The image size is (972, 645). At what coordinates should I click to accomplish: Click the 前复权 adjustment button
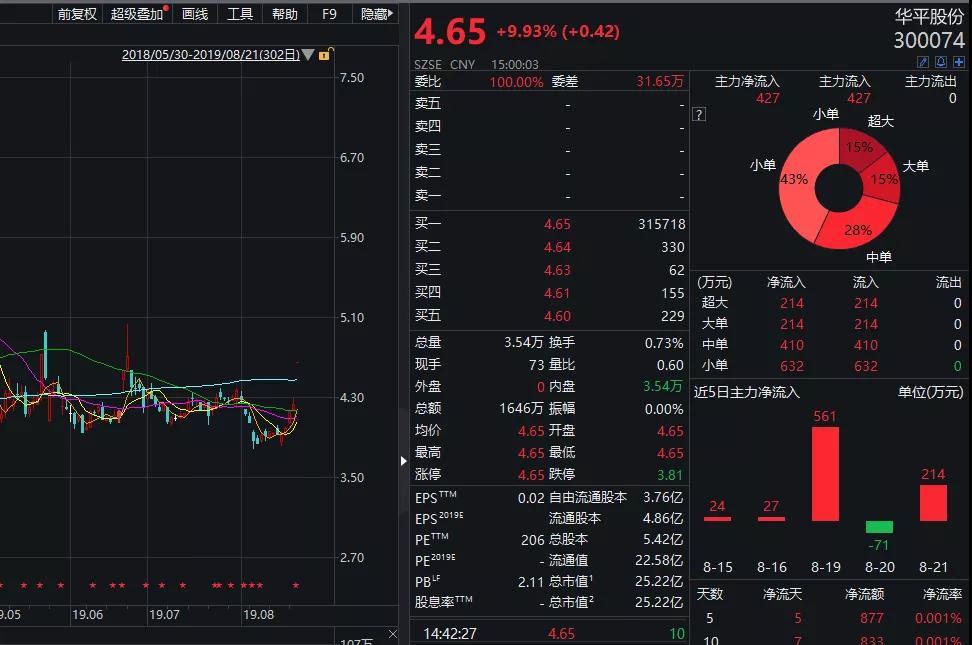click(x=77, y=14)
